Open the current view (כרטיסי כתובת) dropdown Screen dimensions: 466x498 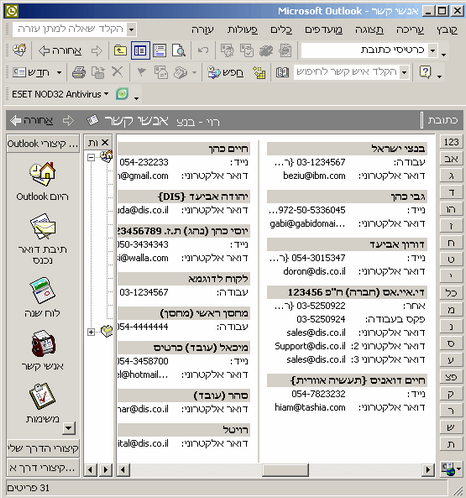(x=433, y=51)
